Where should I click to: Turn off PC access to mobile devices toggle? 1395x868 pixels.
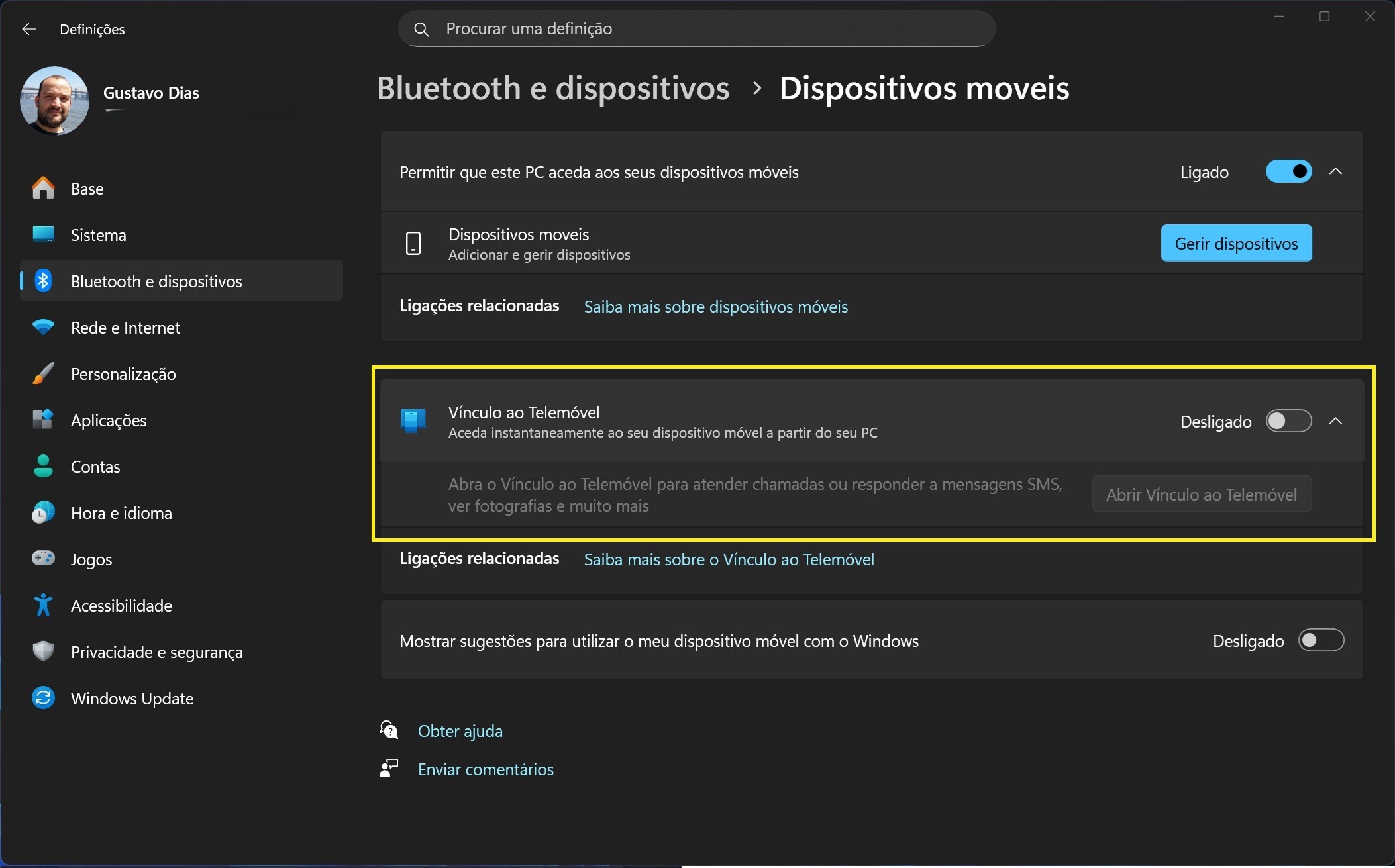point(1288,172)
